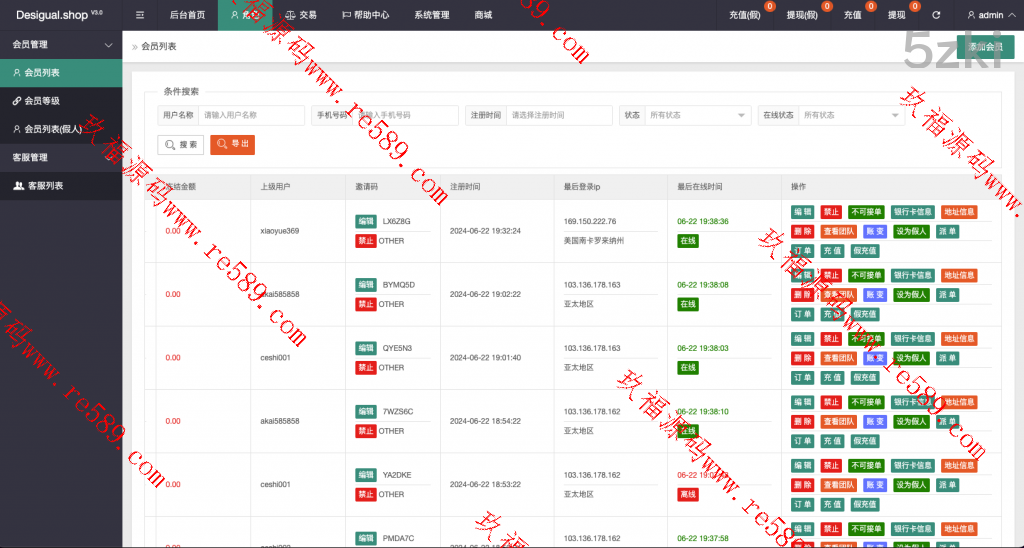This screenshot has height=548, width=1024.
Task: Open 会员列表(假人) in the sidebar
Action: tap(52, 129)
